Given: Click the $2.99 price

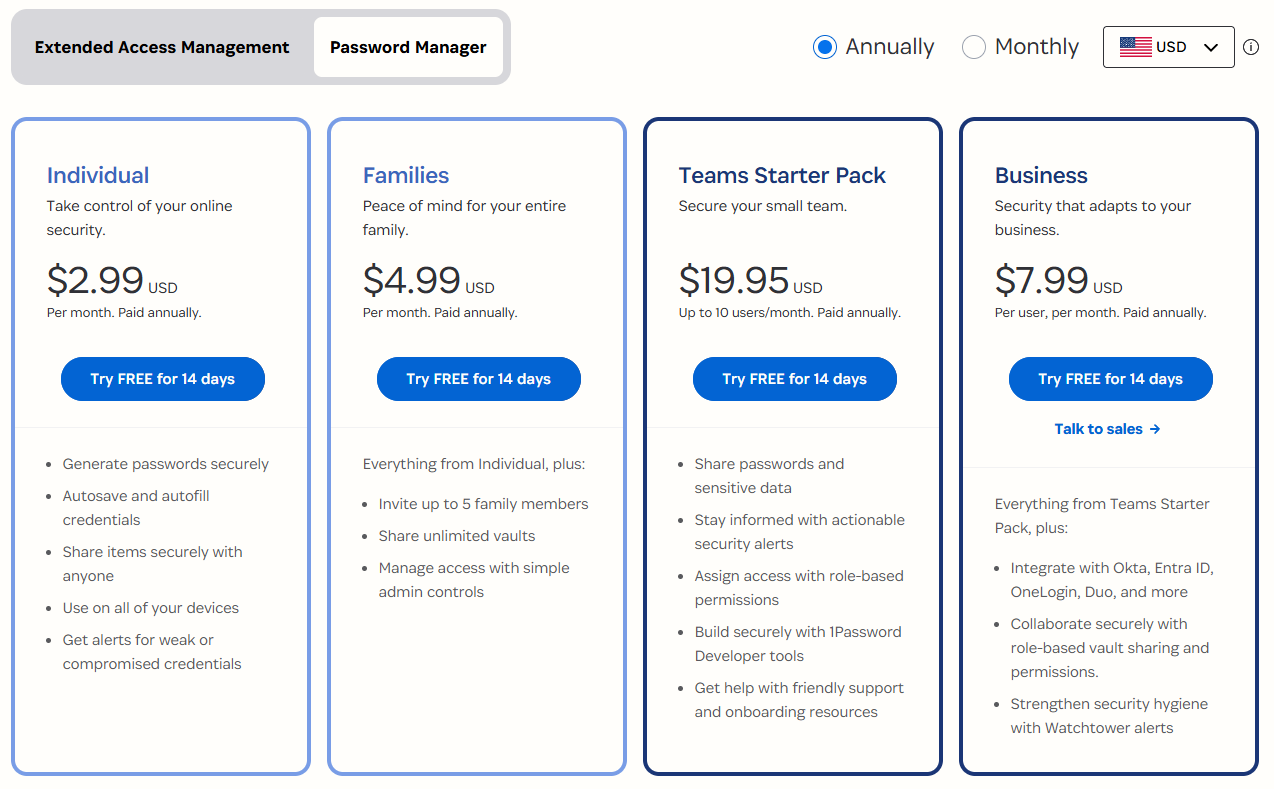Looking at the screenshot, I should pyautogui.click(x=95, y=280).
